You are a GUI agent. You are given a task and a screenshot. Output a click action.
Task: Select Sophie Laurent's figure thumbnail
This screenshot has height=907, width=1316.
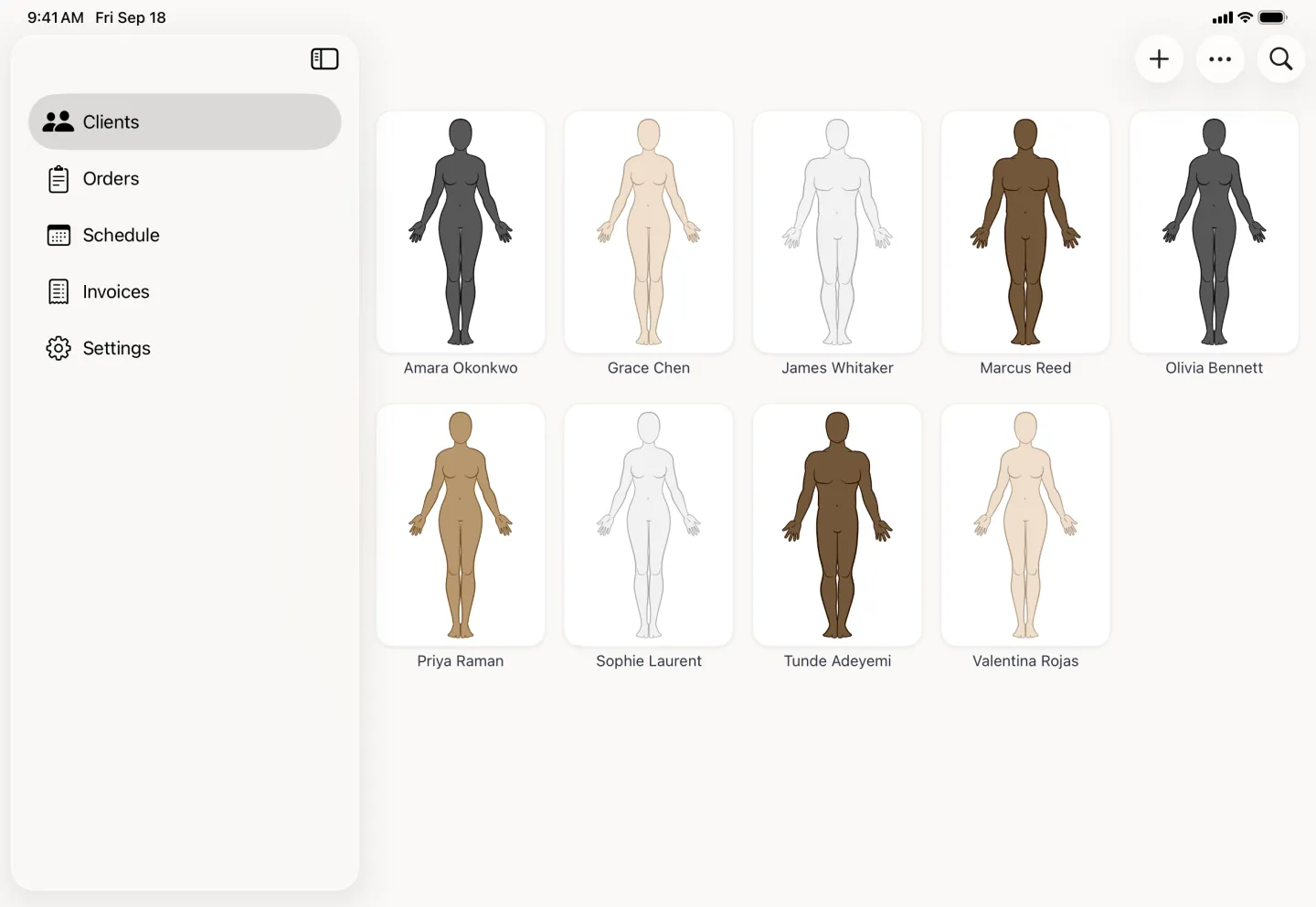tap(649, 525)
